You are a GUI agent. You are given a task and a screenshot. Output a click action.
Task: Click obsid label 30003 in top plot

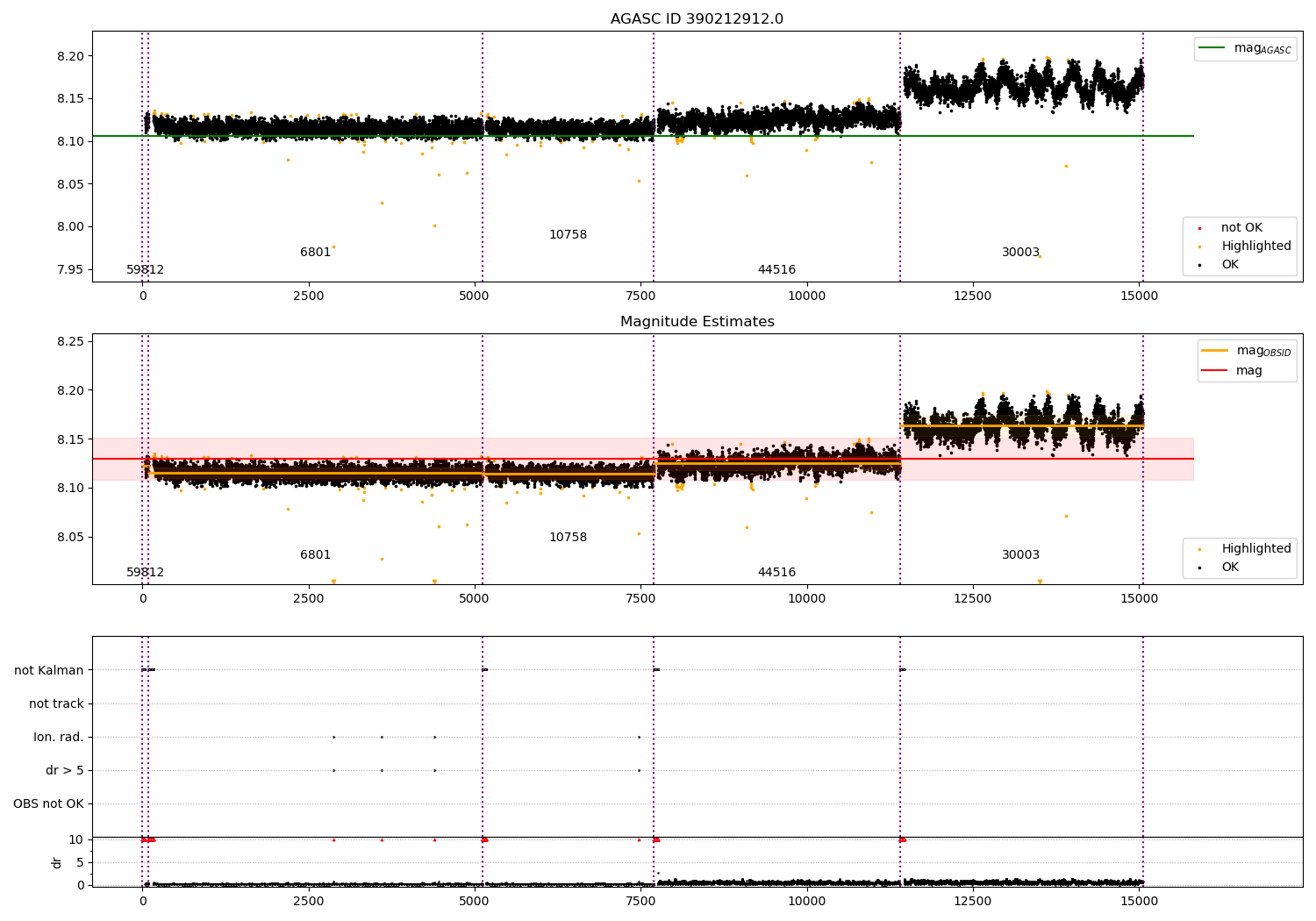(x=1020, y=253)
